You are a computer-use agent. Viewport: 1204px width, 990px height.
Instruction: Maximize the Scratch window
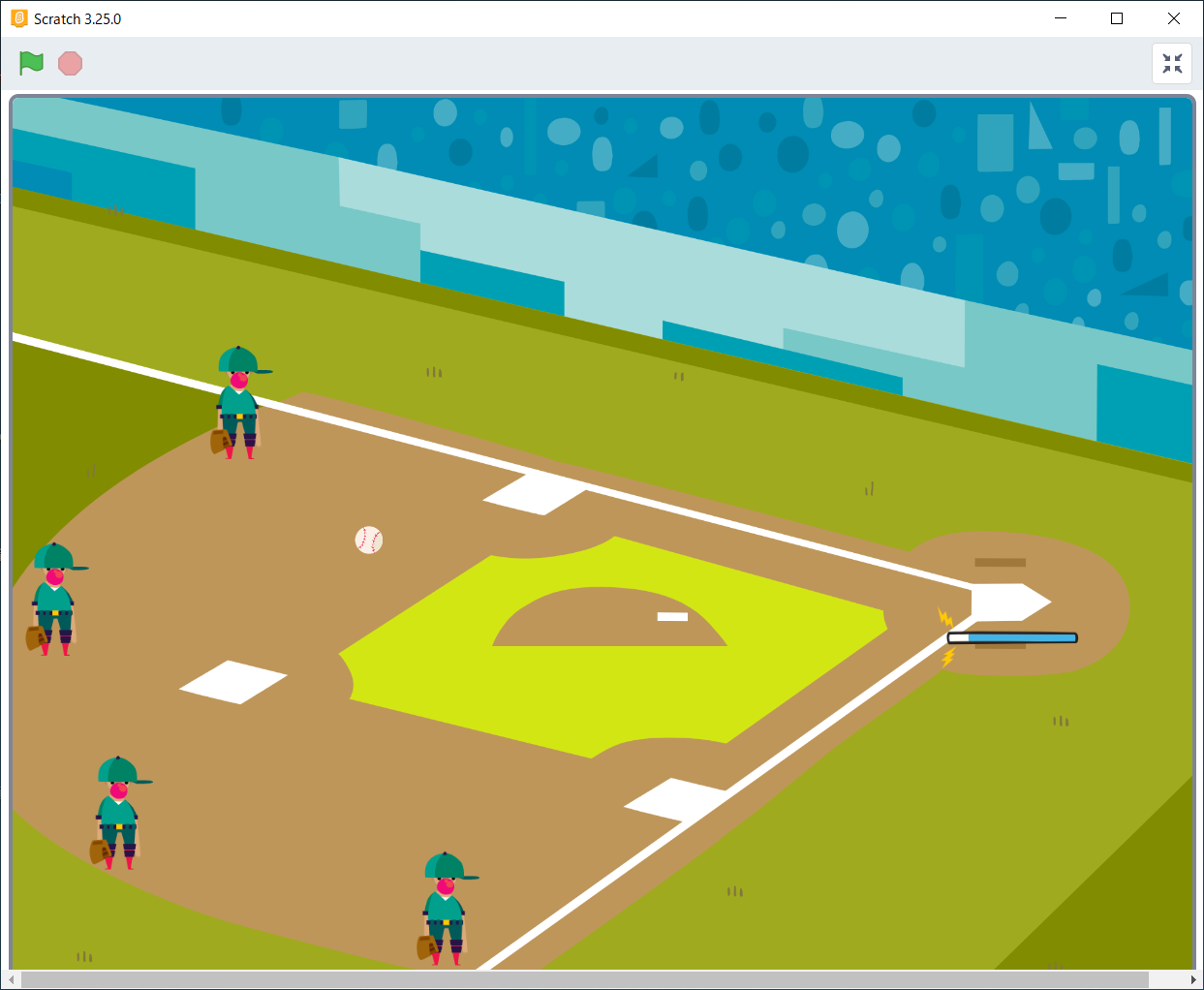click(x=1117, y=18)
